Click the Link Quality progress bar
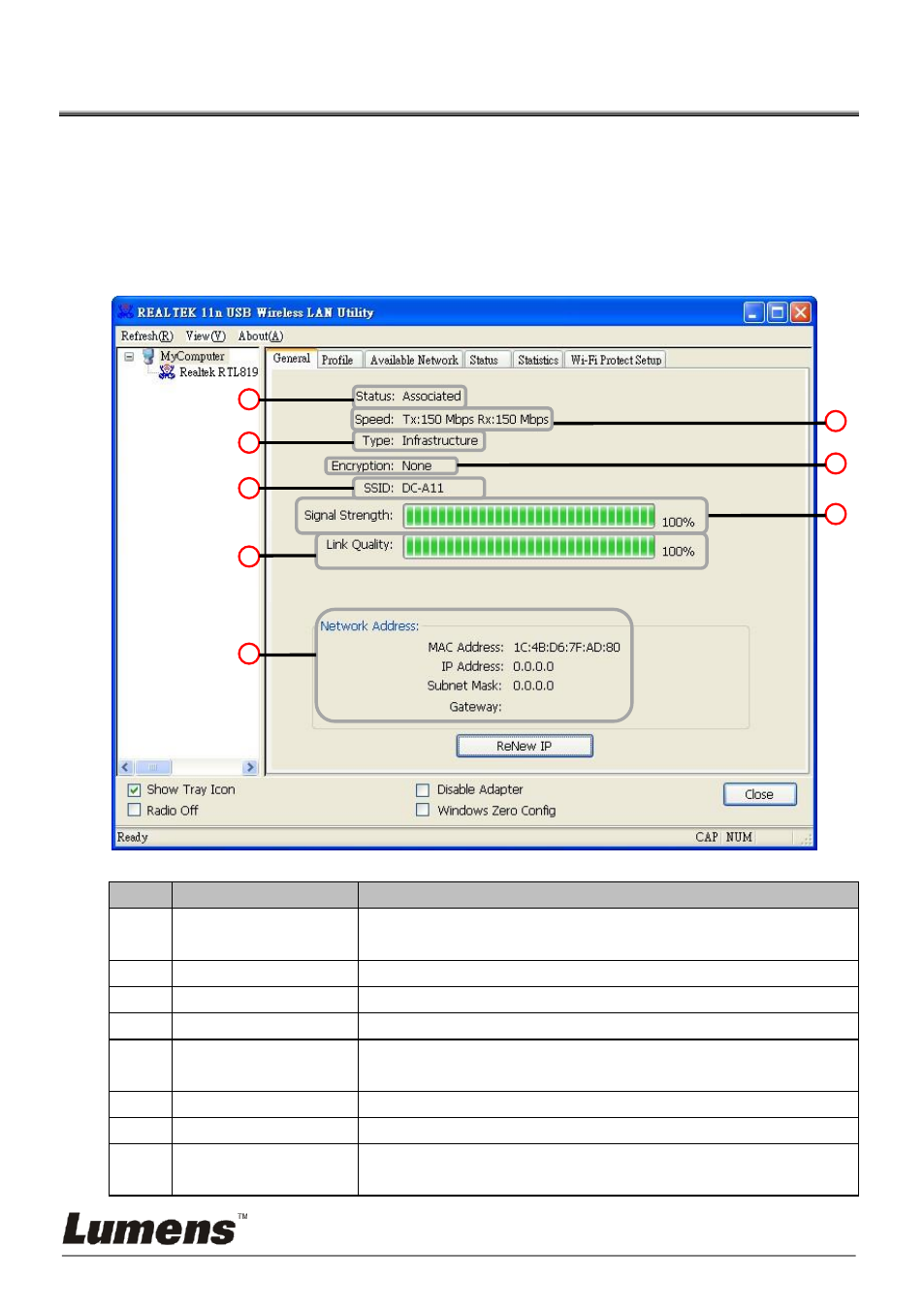This screenshot has height=1311, width=924. pyautogui.click(x=529, y=547)
